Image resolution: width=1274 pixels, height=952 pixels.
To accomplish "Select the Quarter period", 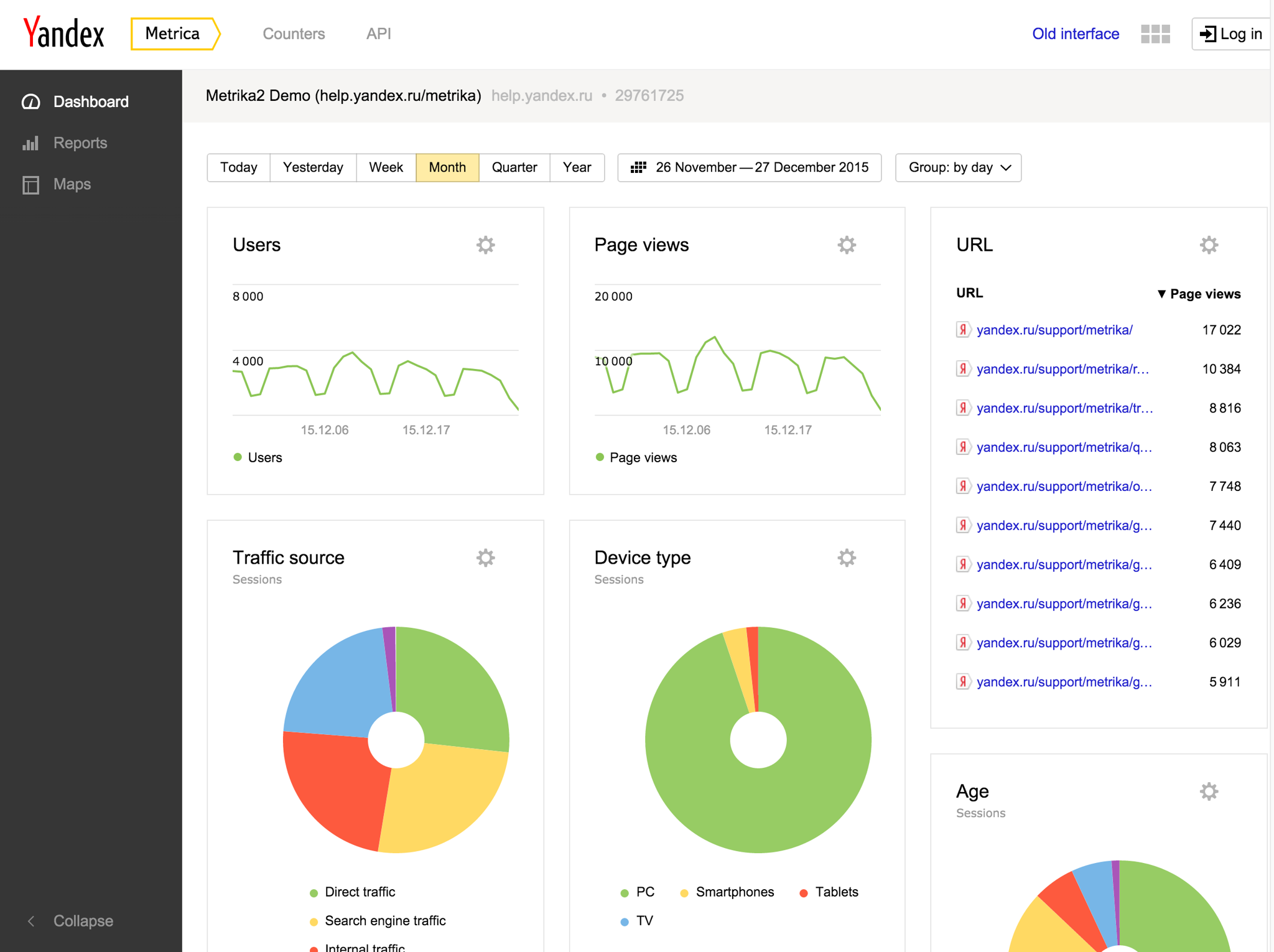I will click(x=514, y=167).
